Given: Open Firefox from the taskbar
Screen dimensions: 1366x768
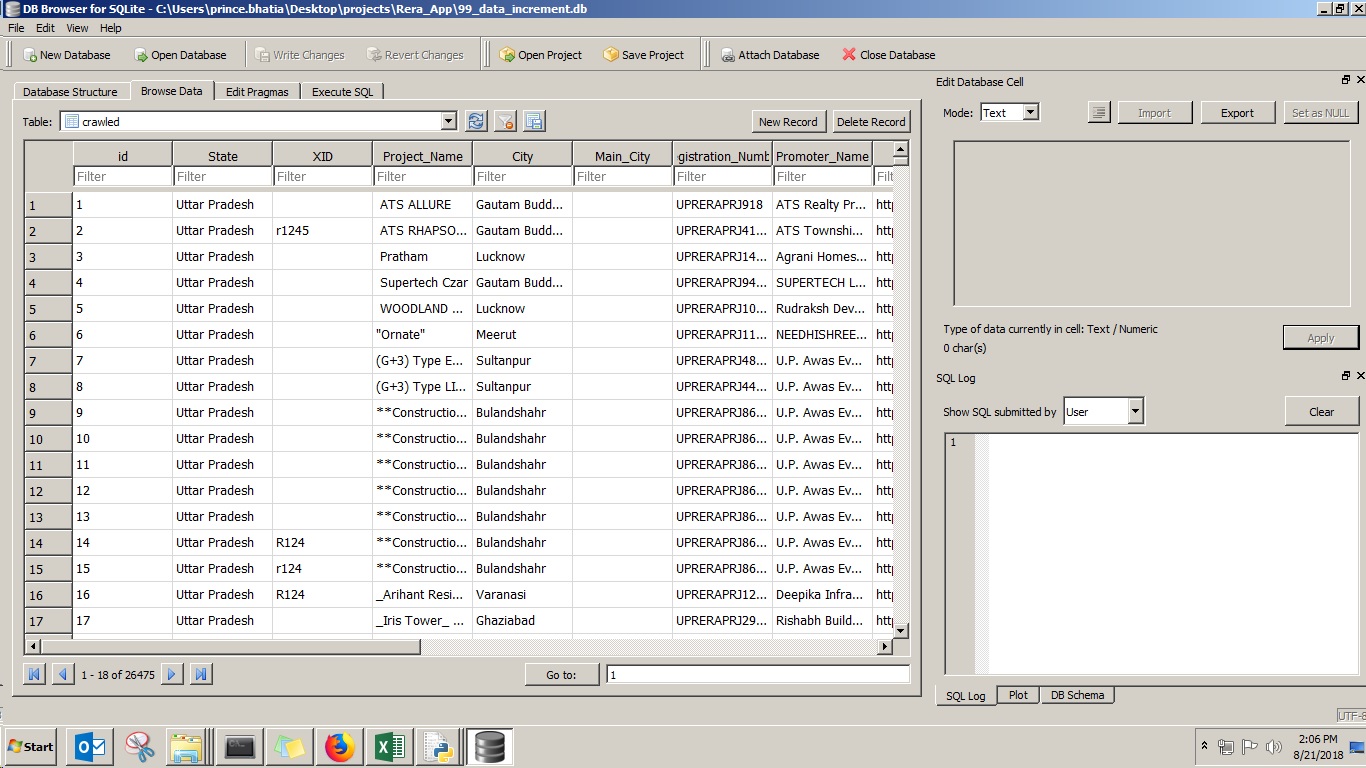Looking at the screenshot, I should (340, 746).
